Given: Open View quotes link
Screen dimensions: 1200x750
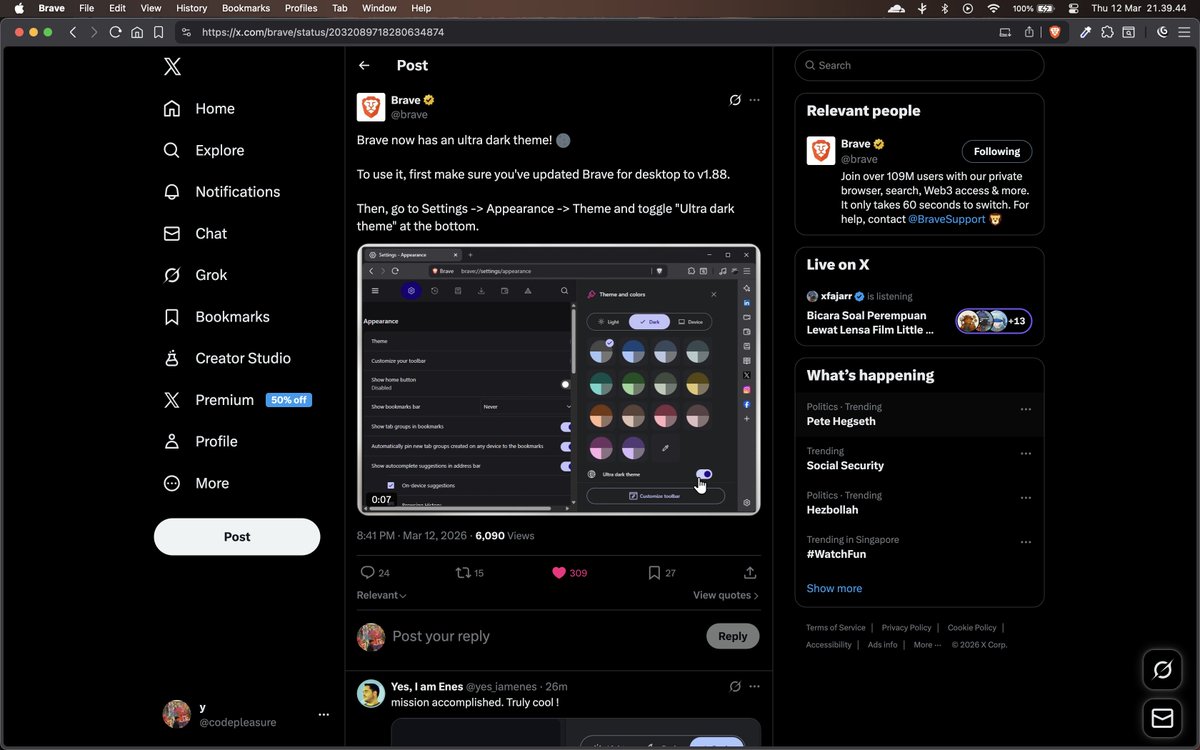Looking at the screenshot, I should tap(726, 595).
